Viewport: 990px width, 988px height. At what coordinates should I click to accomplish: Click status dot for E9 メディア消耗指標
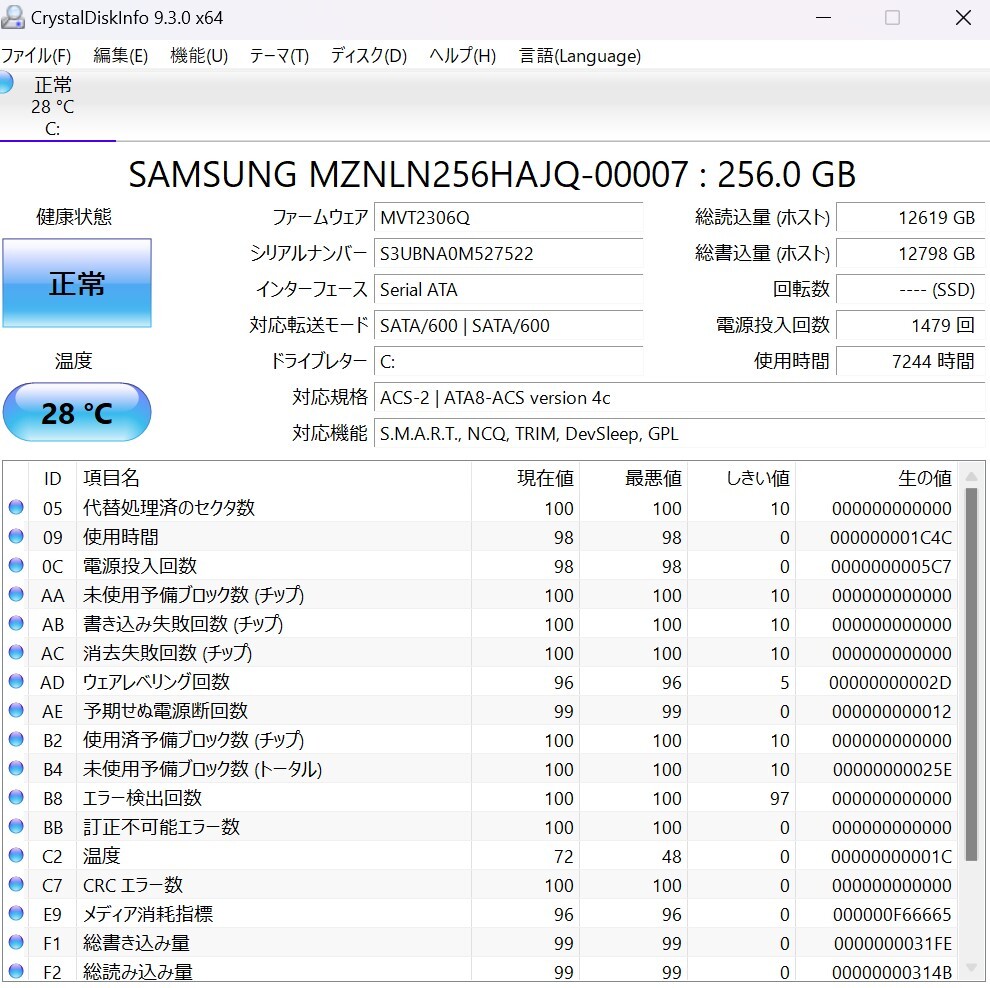pyautogui.click(x=16, y=914)
